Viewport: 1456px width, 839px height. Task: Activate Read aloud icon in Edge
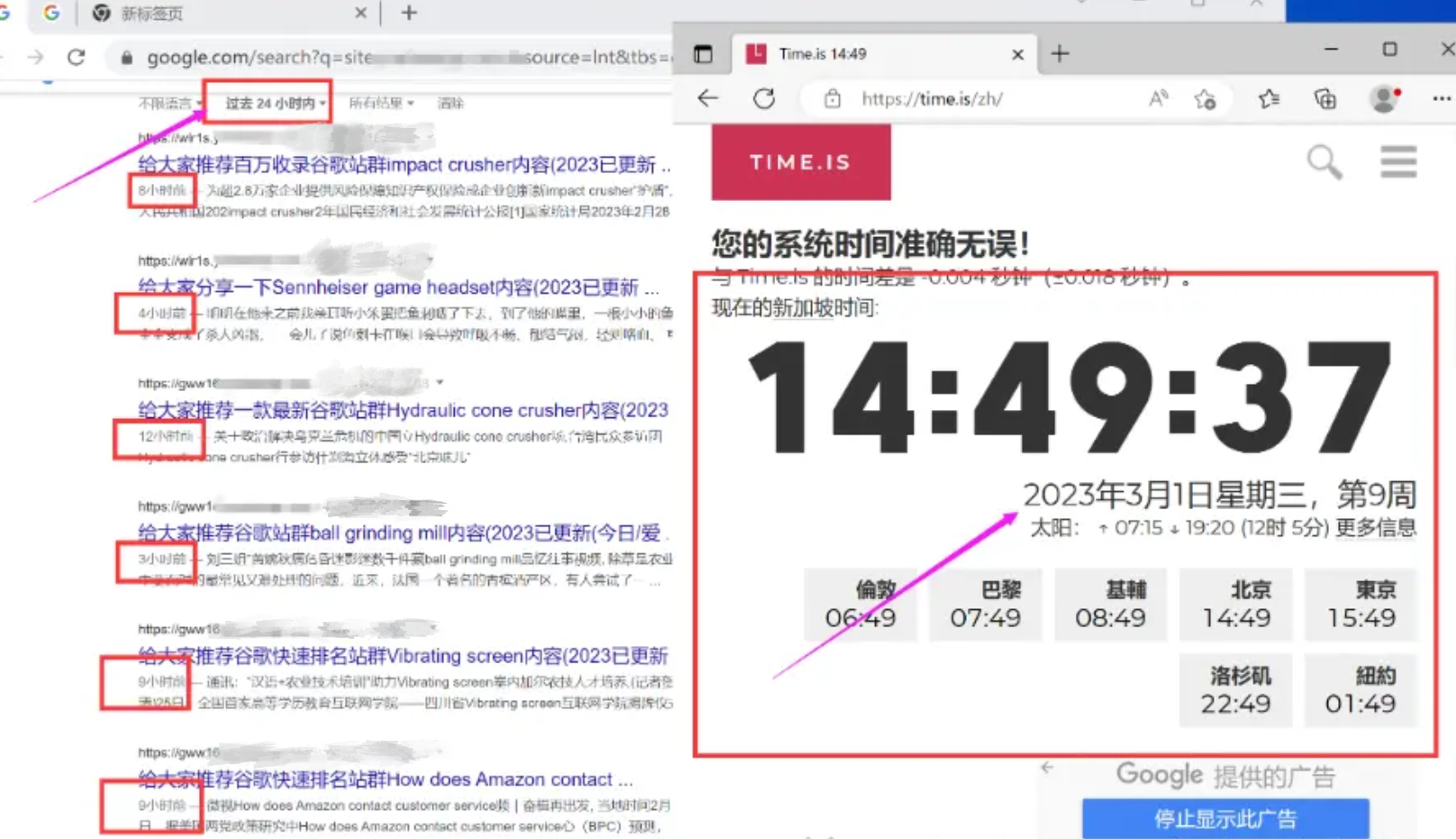[1159, 98]
